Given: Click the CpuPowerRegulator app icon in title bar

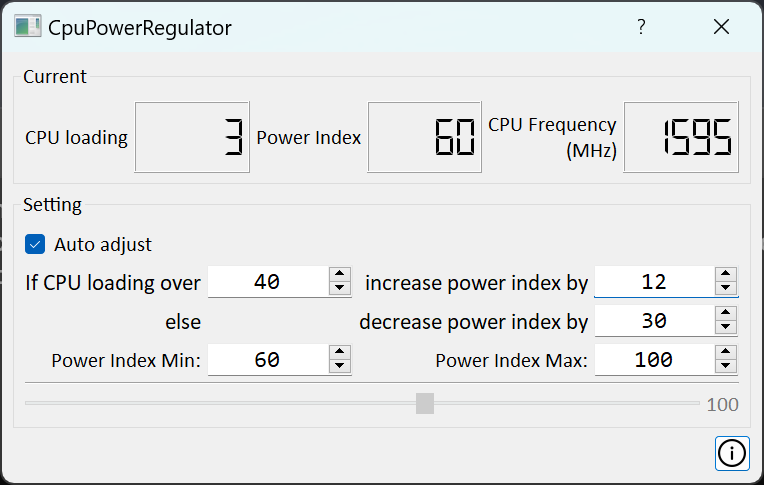Looking at the screenshot, I should [28, 27].
